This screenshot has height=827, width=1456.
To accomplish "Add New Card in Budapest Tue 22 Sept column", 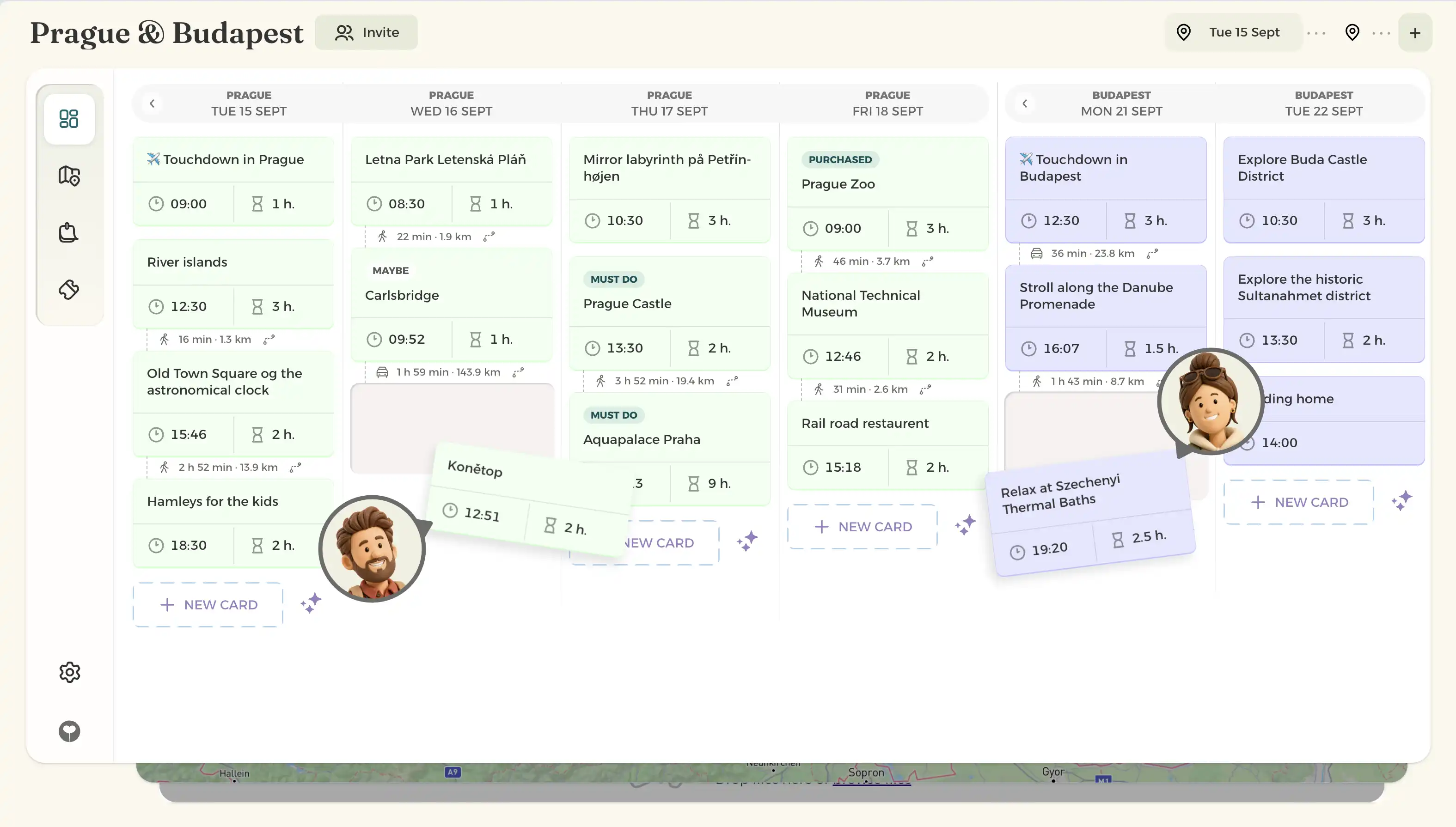I will pos(1299,502).
